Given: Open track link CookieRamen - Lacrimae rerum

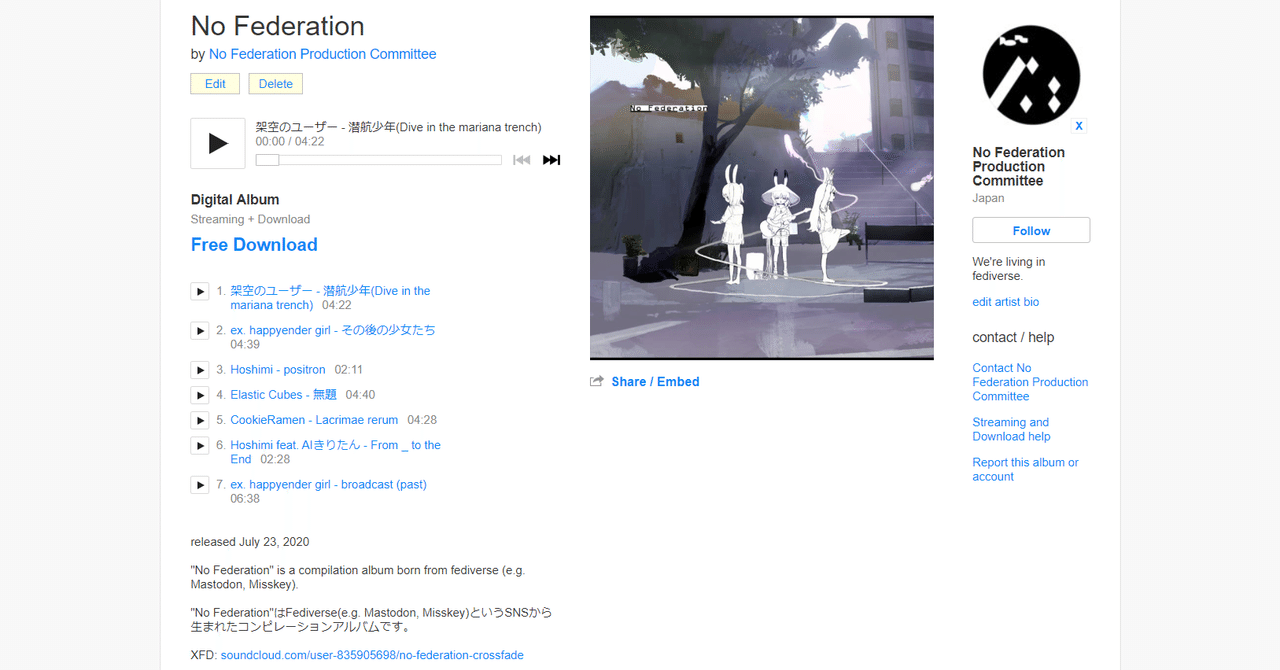Looking at the screenshot, I should coord(314,420).
